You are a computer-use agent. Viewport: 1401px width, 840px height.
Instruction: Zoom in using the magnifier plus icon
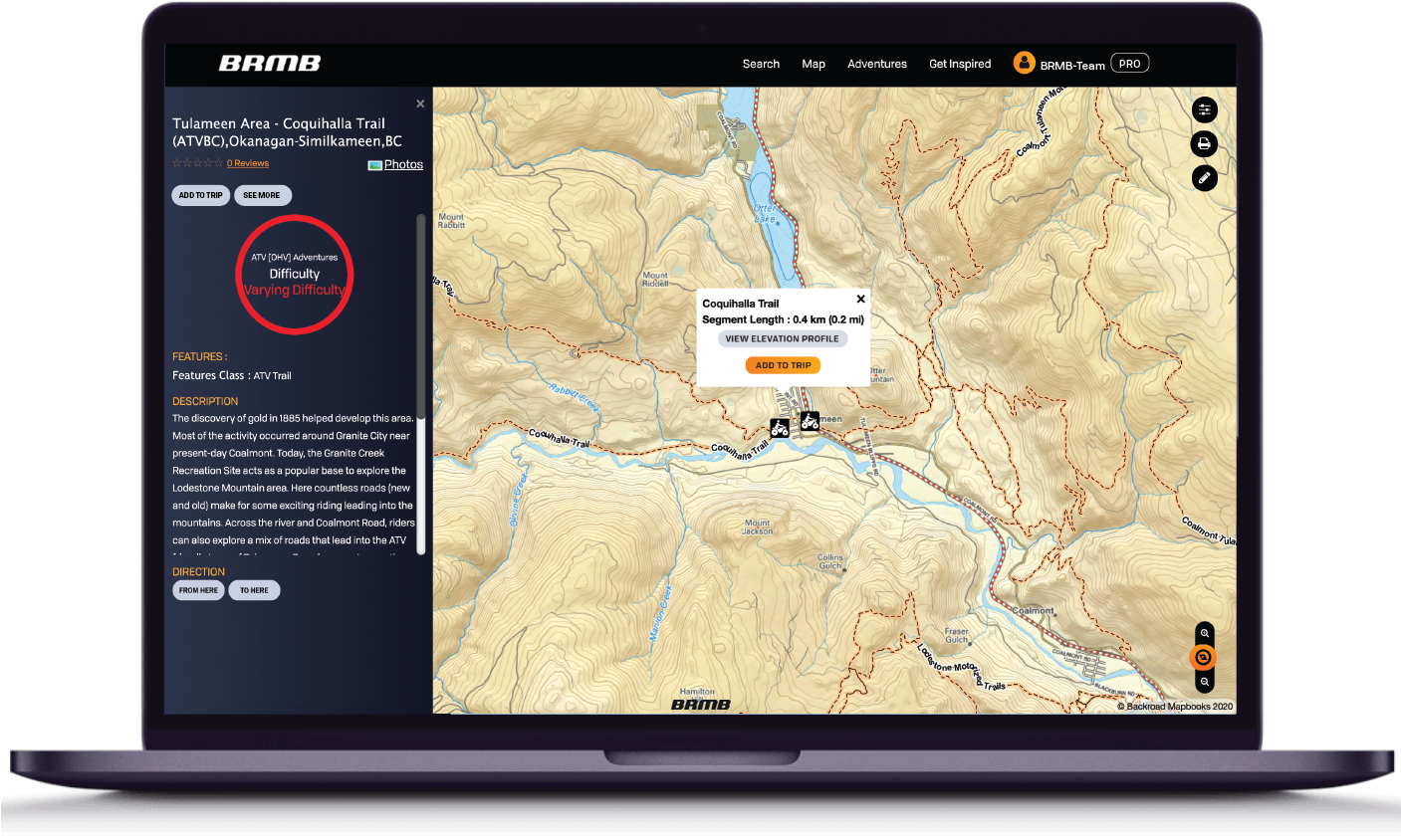click(1204, 632)
